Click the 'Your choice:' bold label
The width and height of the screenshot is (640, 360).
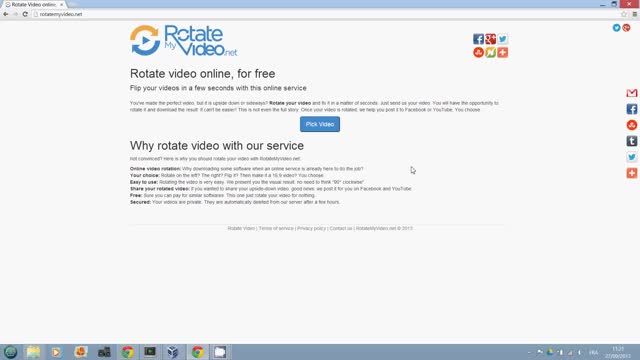click(144, 175)
